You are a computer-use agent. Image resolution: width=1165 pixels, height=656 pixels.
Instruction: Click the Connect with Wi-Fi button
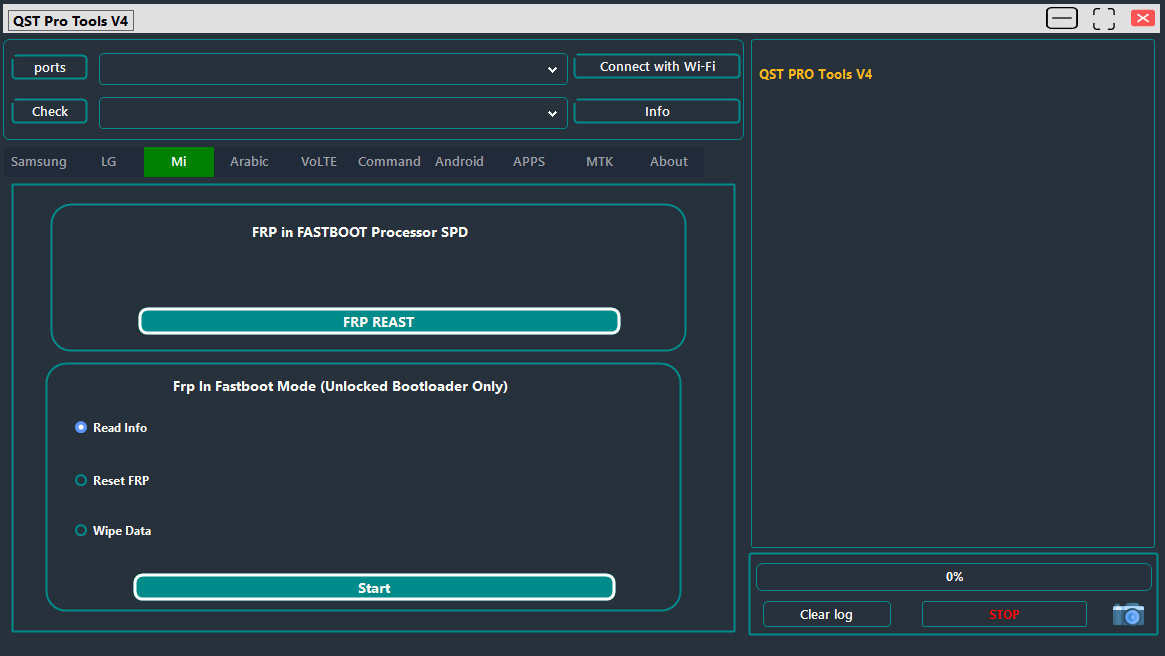(656, 66)
